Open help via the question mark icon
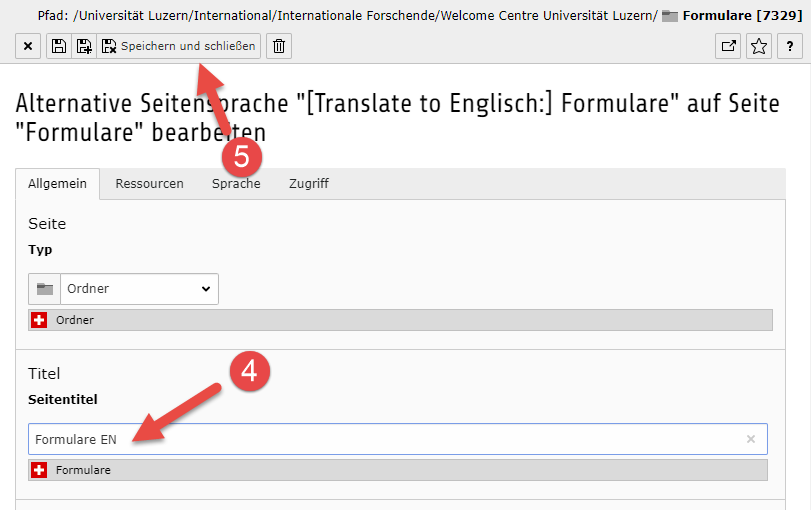Screen dimensions: 811x510 (790, 46)
